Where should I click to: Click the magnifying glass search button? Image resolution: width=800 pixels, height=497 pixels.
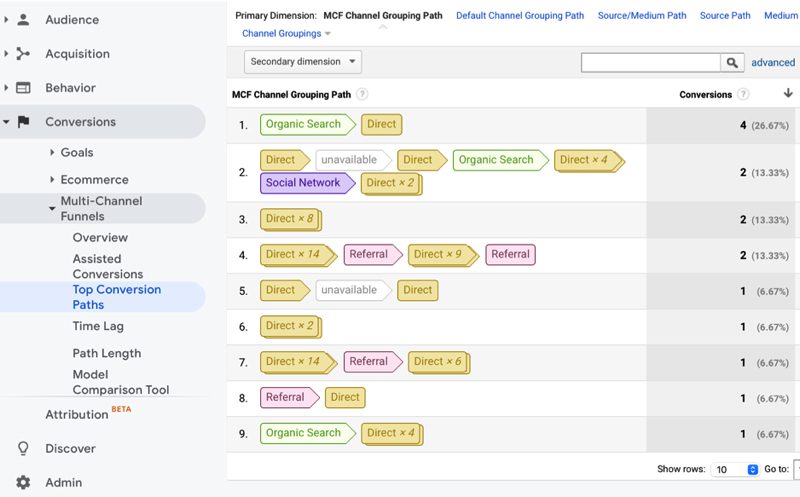[x=733, y=62]
